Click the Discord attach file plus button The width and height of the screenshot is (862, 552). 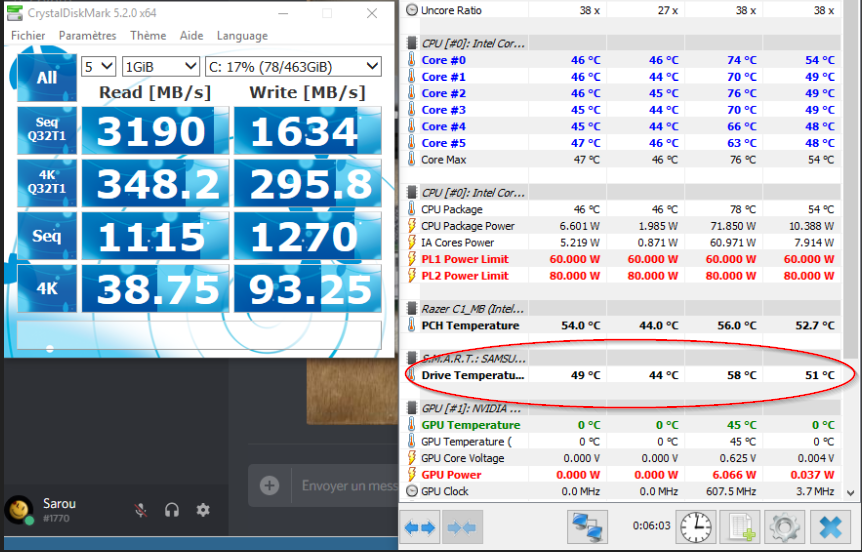click(269, 485)
